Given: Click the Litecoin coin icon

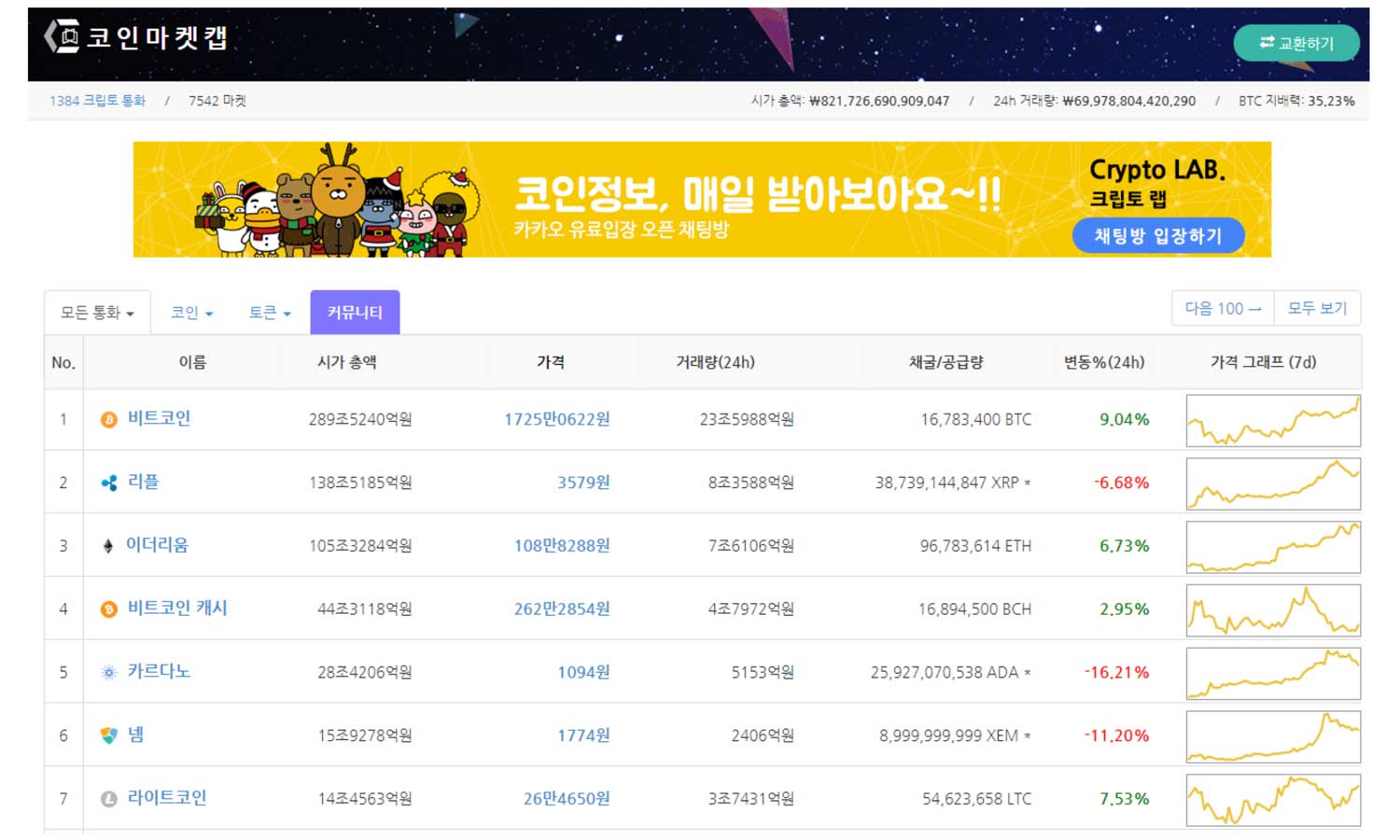Looking at the screenshot, I should click(x=108, y=798).
